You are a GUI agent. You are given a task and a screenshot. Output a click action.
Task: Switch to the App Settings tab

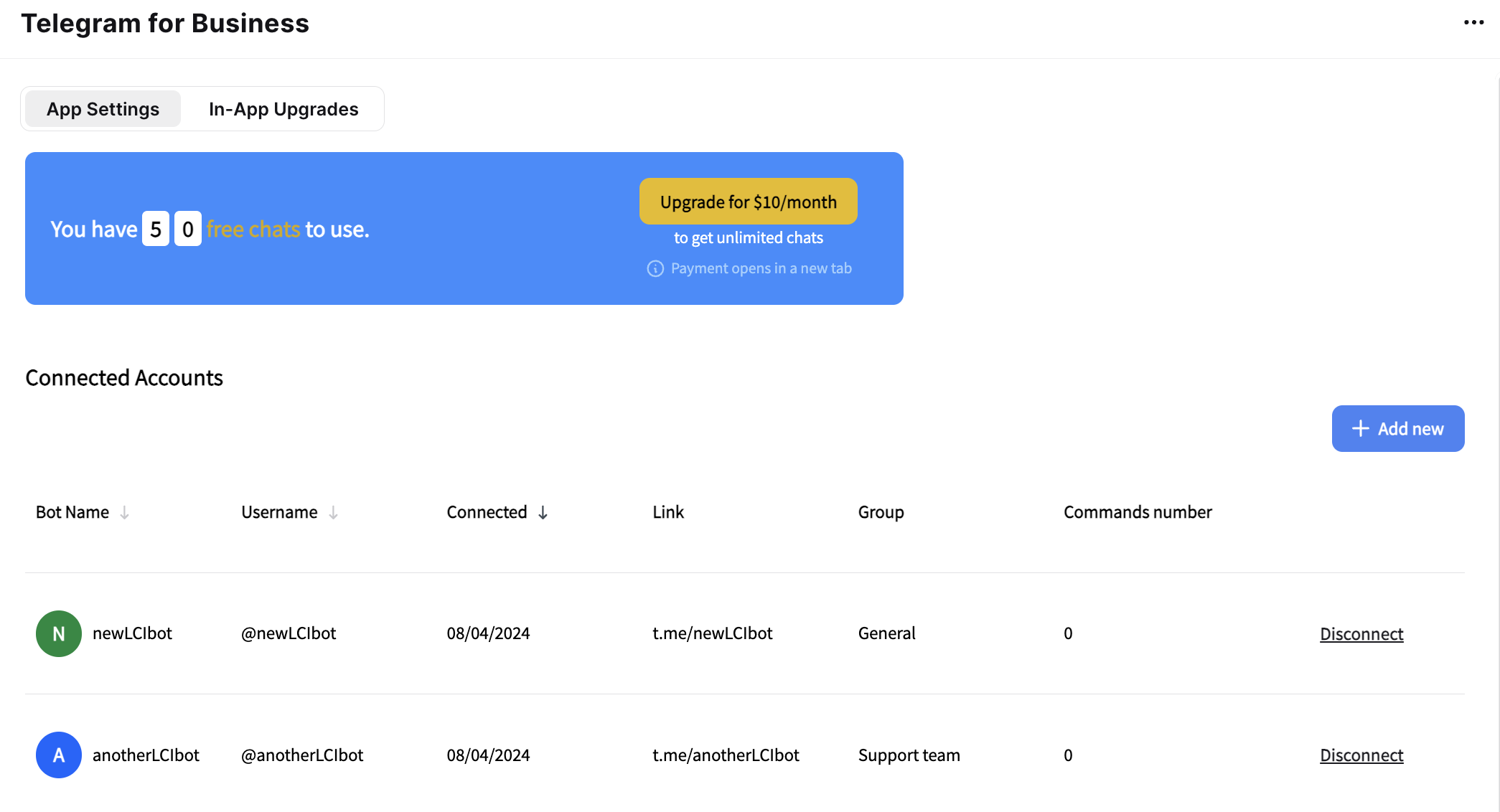103,109
